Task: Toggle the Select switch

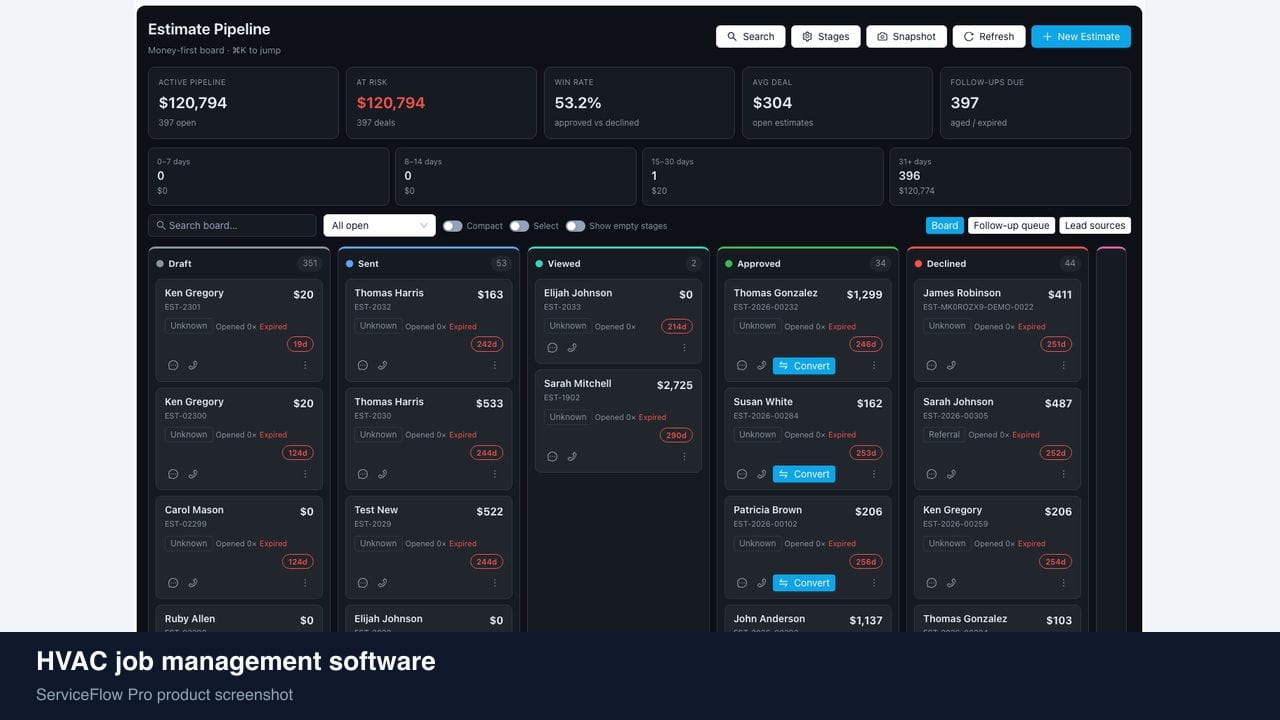Action: coord(519,226)
